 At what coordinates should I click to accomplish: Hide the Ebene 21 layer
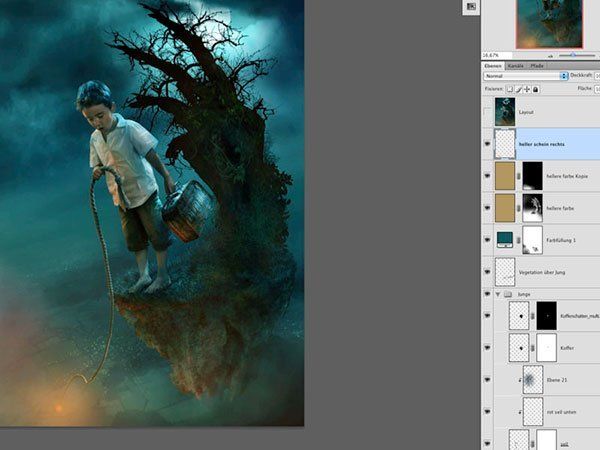coord(487,380)
